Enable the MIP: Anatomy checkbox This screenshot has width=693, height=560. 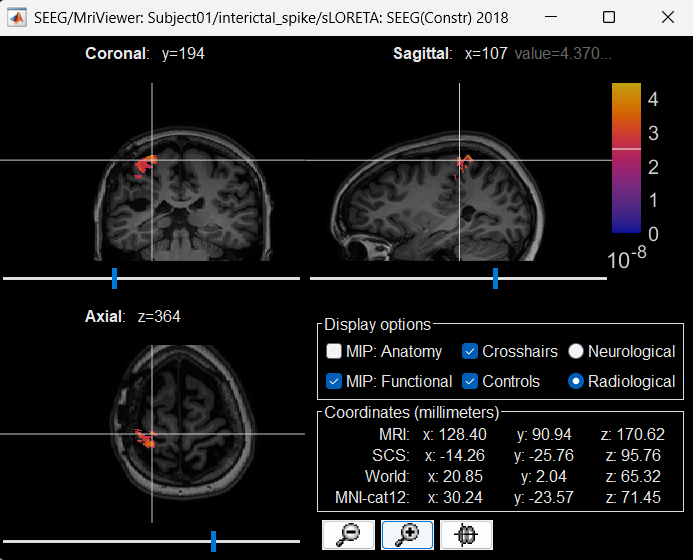tap(334, 351)
